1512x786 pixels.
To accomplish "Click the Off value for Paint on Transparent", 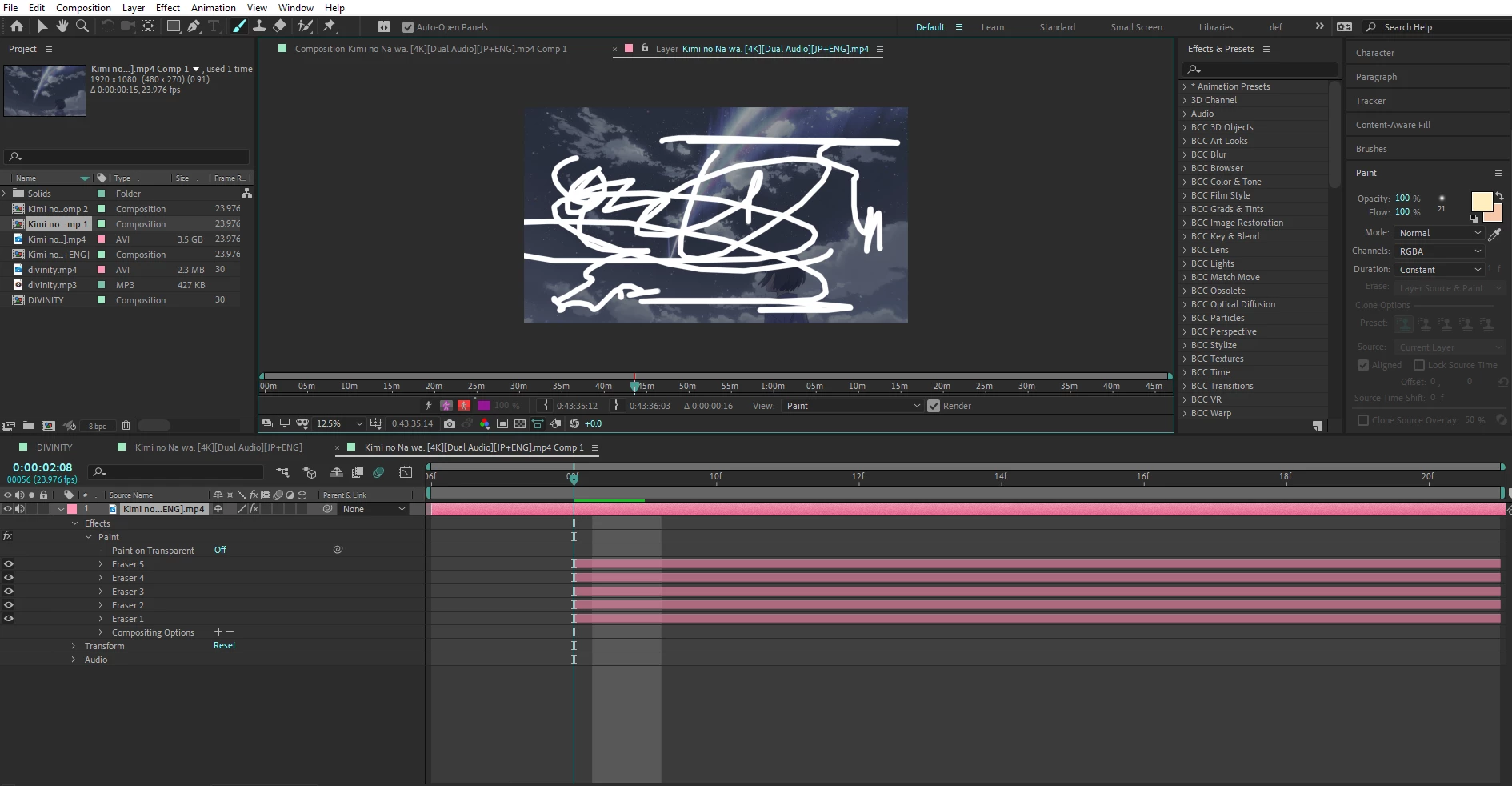I will click(x=220, y=550).
